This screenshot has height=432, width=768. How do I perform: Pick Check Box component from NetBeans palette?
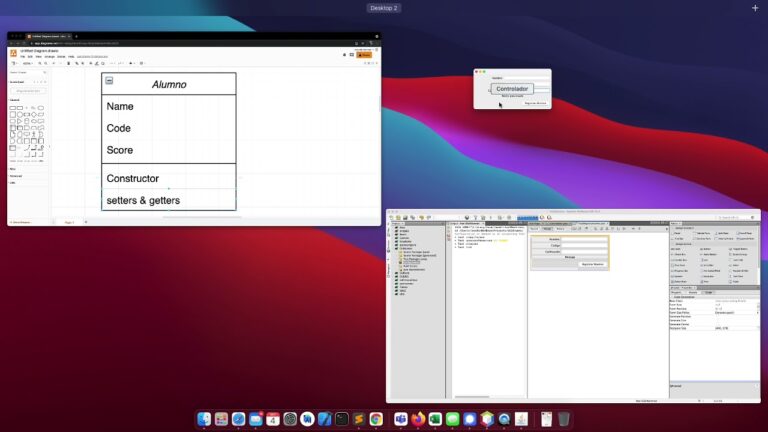pyautogui.click(x=679, y=255)
